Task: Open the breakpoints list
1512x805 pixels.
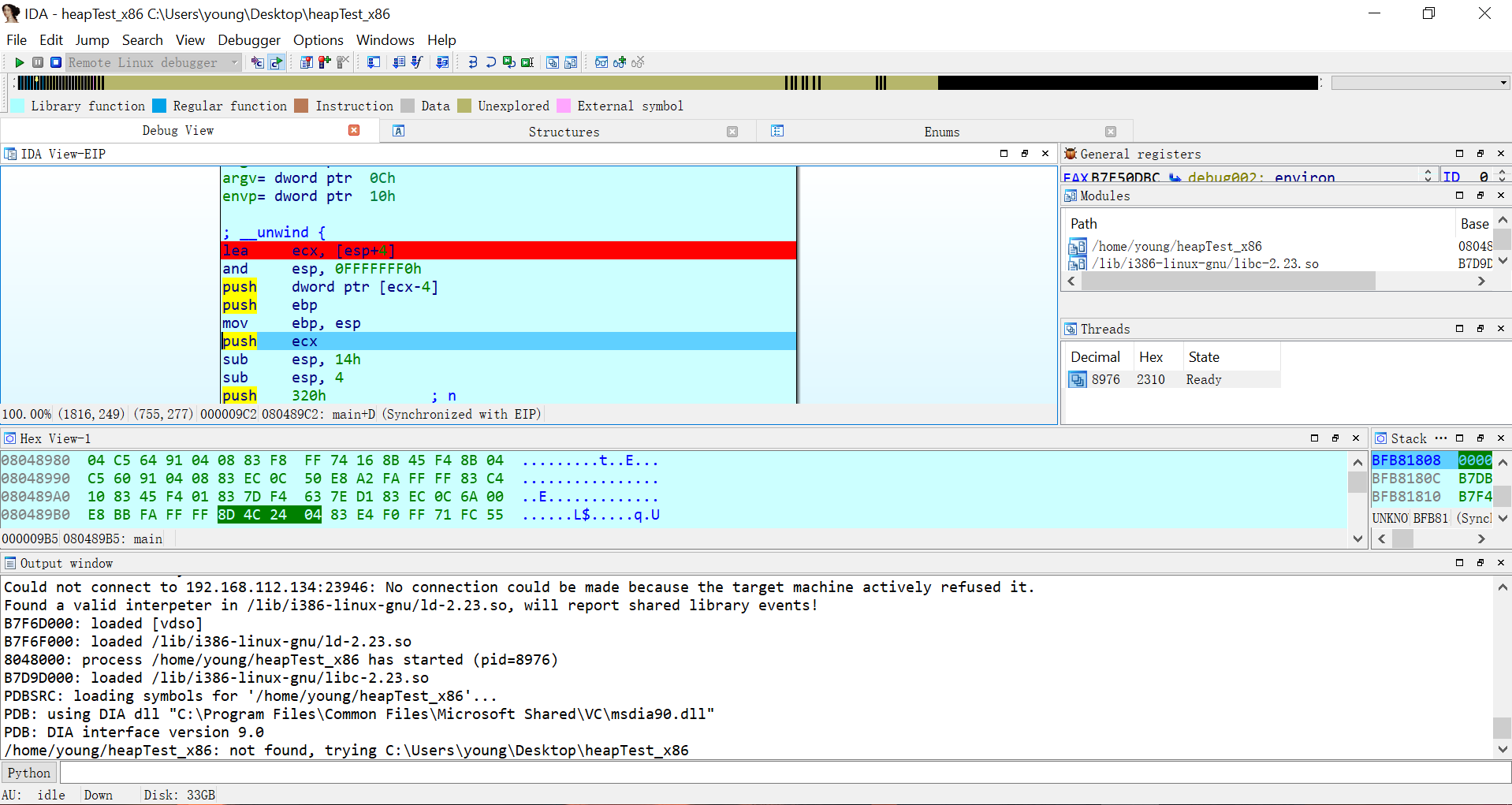Action: click(307, 62)
